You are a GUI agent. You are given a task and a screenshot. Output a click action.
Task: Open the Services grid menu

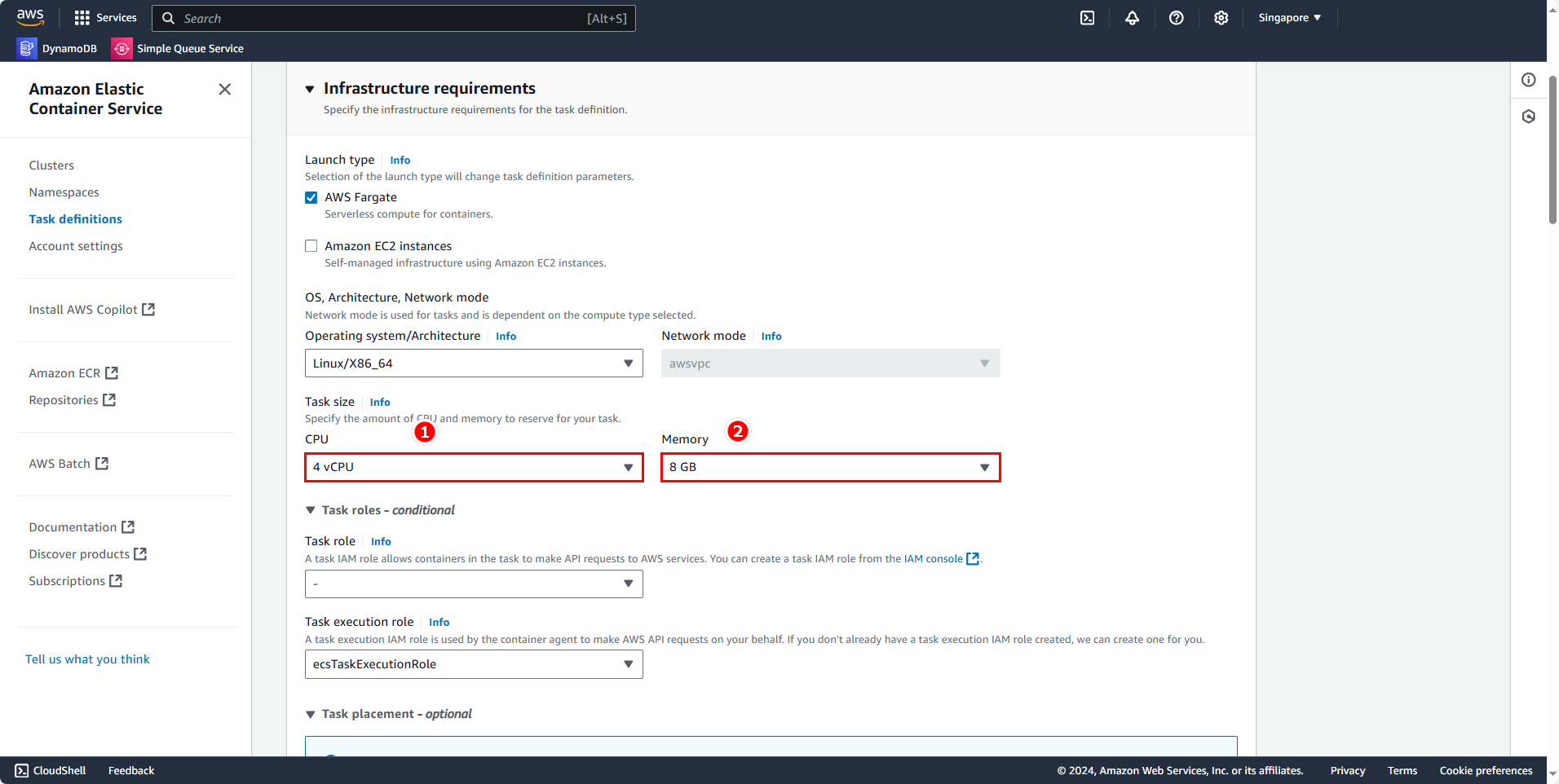(x=105, y=18)
